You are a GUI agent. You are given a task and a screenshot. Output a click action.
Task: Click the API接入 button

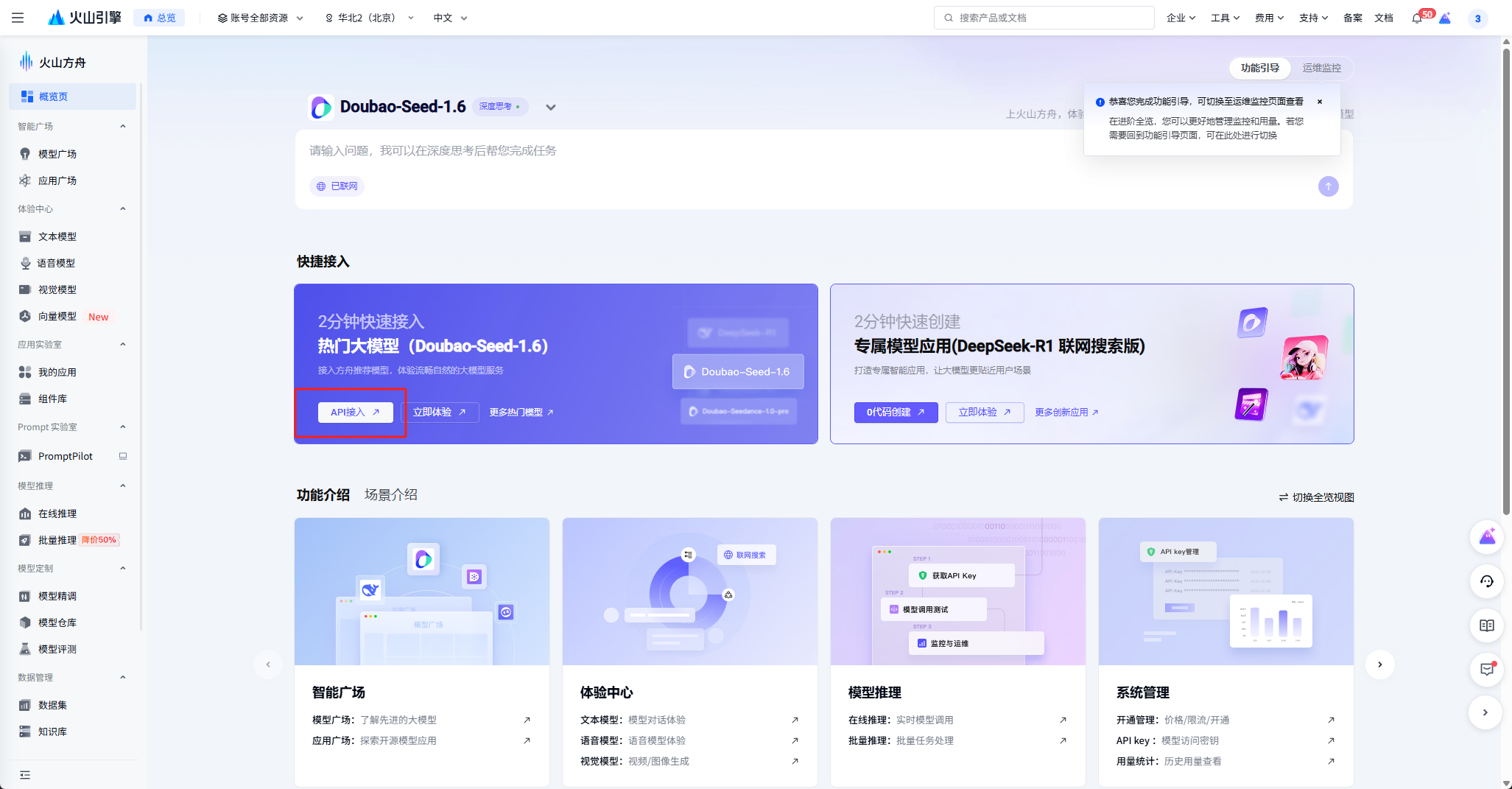[x=355, y=413]
